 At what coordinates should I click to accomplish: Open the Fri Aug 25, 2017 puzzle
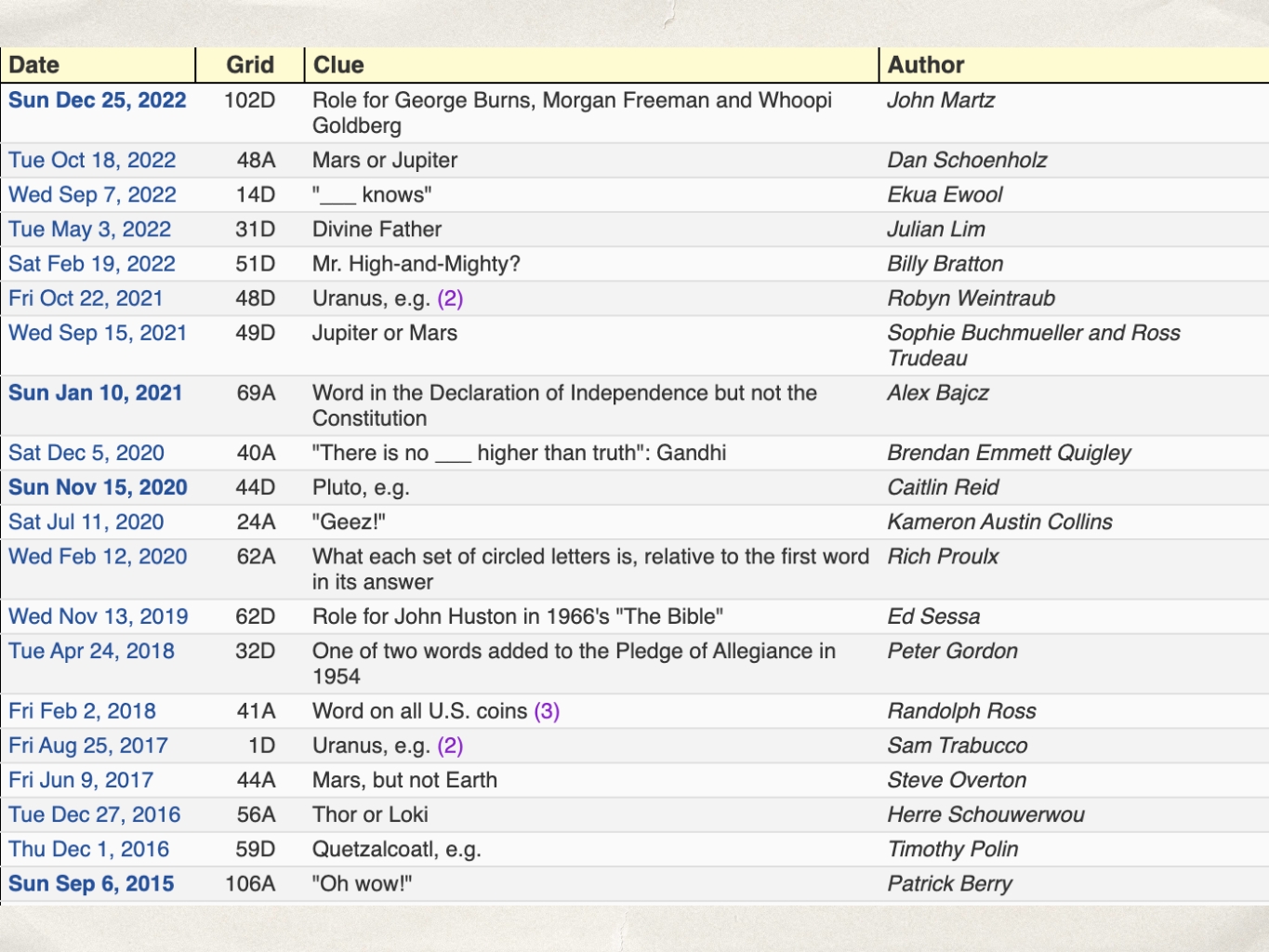point(88,746)
